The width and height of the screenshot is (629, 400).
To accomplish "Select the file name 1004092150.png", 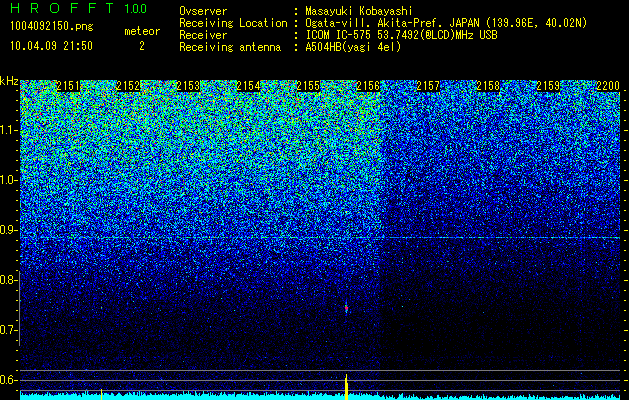I will tap(52, 26).
